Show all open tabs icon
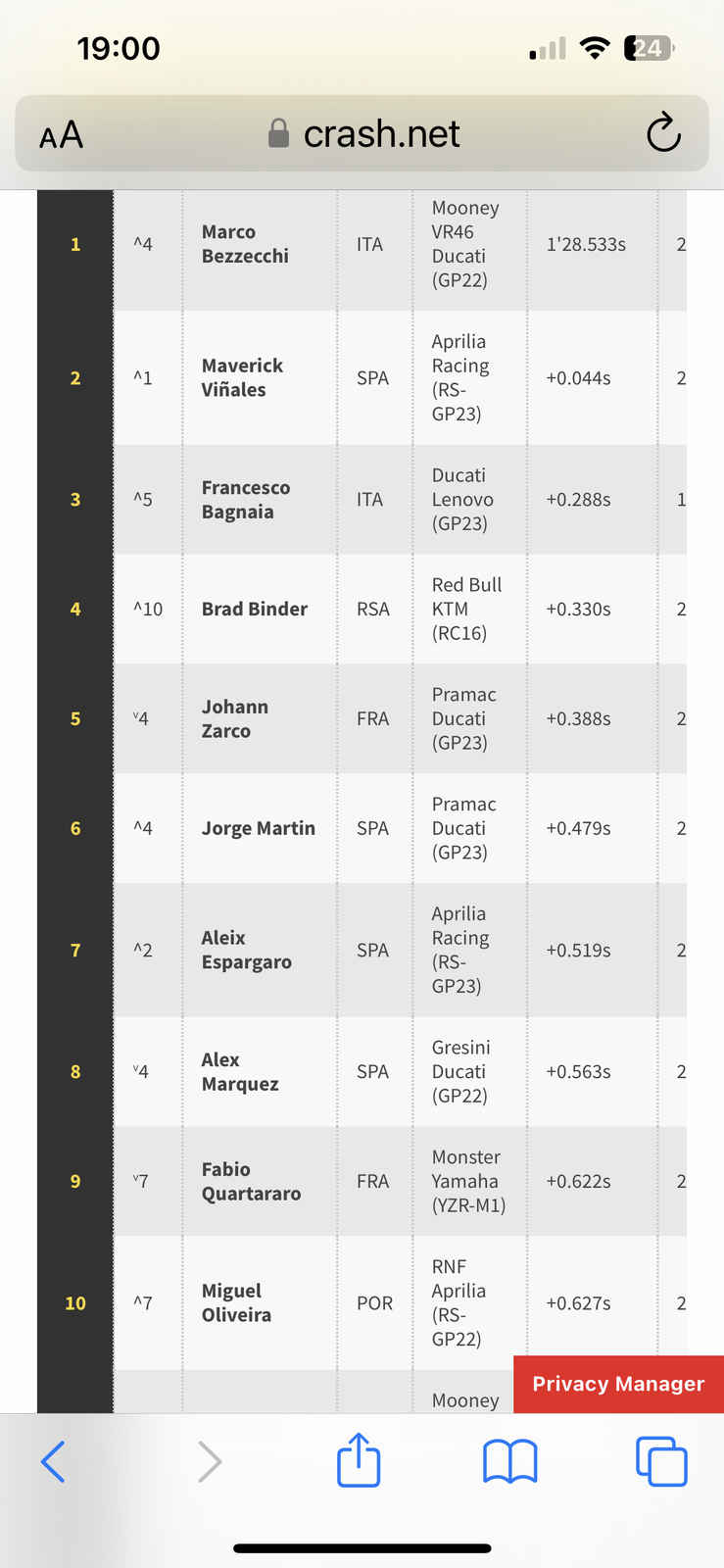 [661, 1461]
